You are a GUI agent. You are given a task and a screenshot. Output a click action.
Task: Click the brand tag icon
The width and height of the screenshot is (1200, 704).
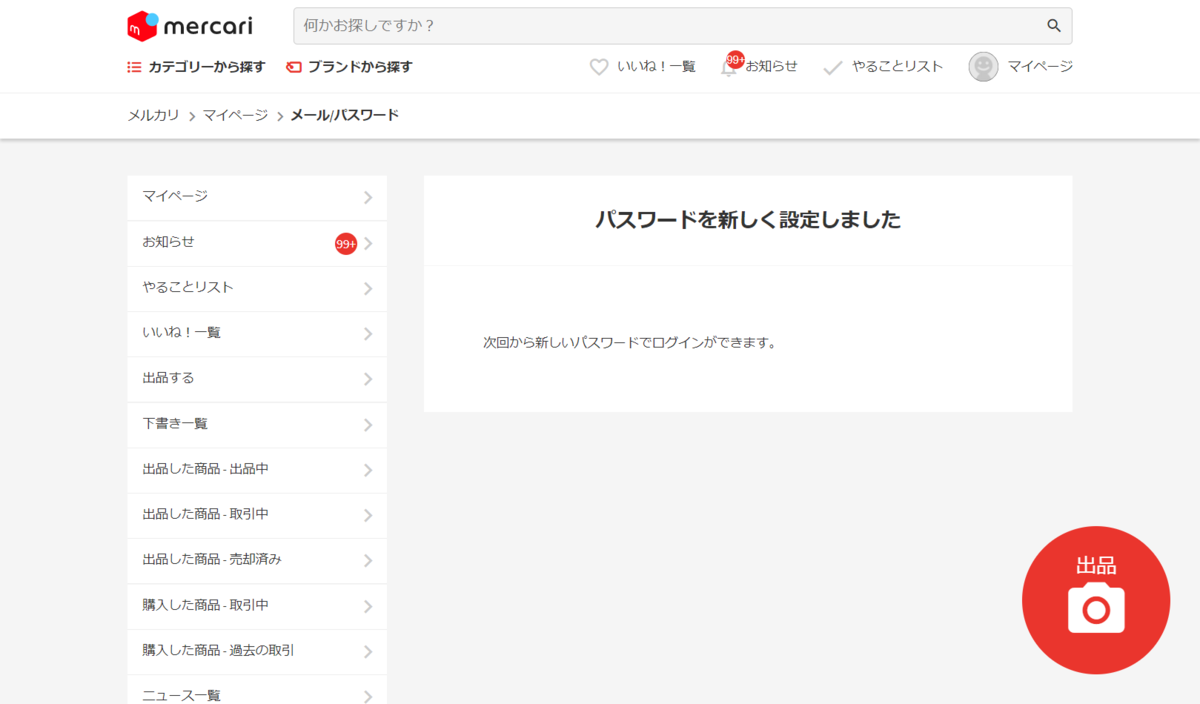293,67
